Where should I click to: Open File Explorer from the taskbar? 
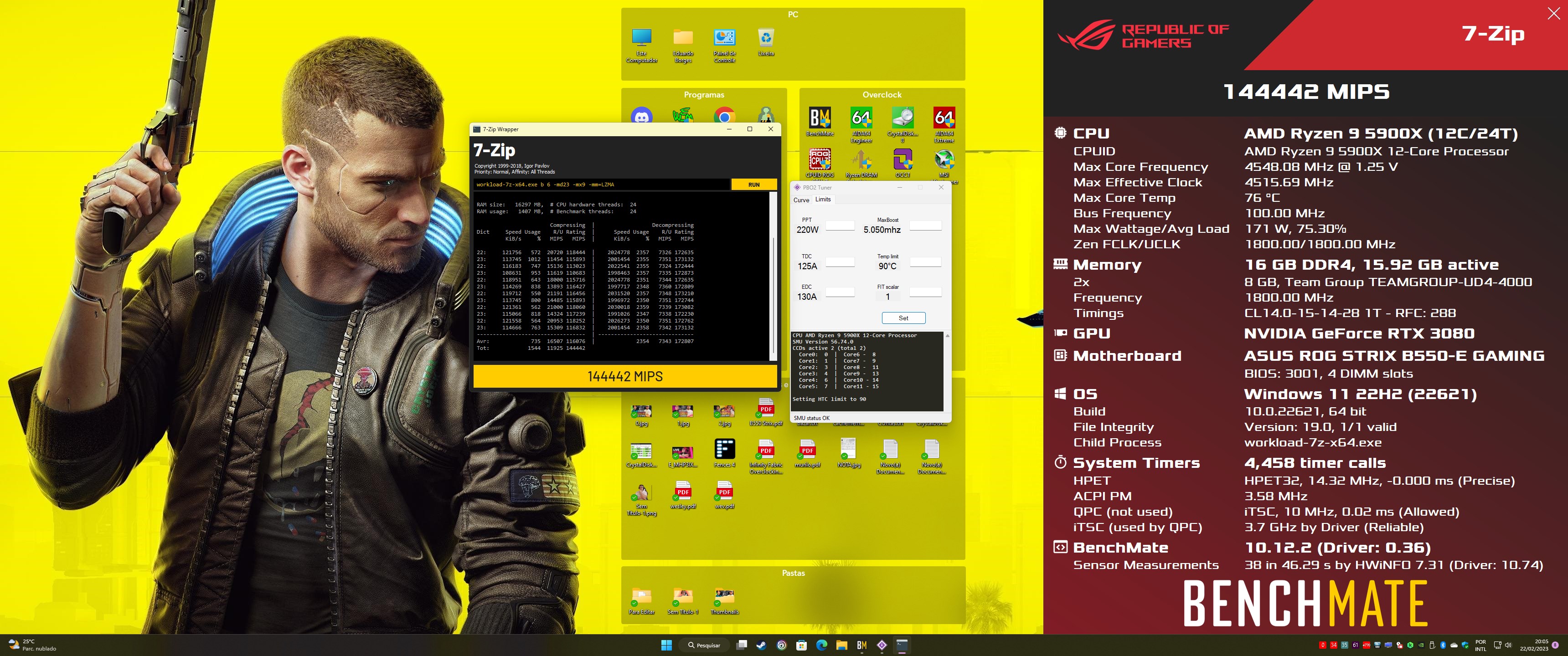point(842,645)
